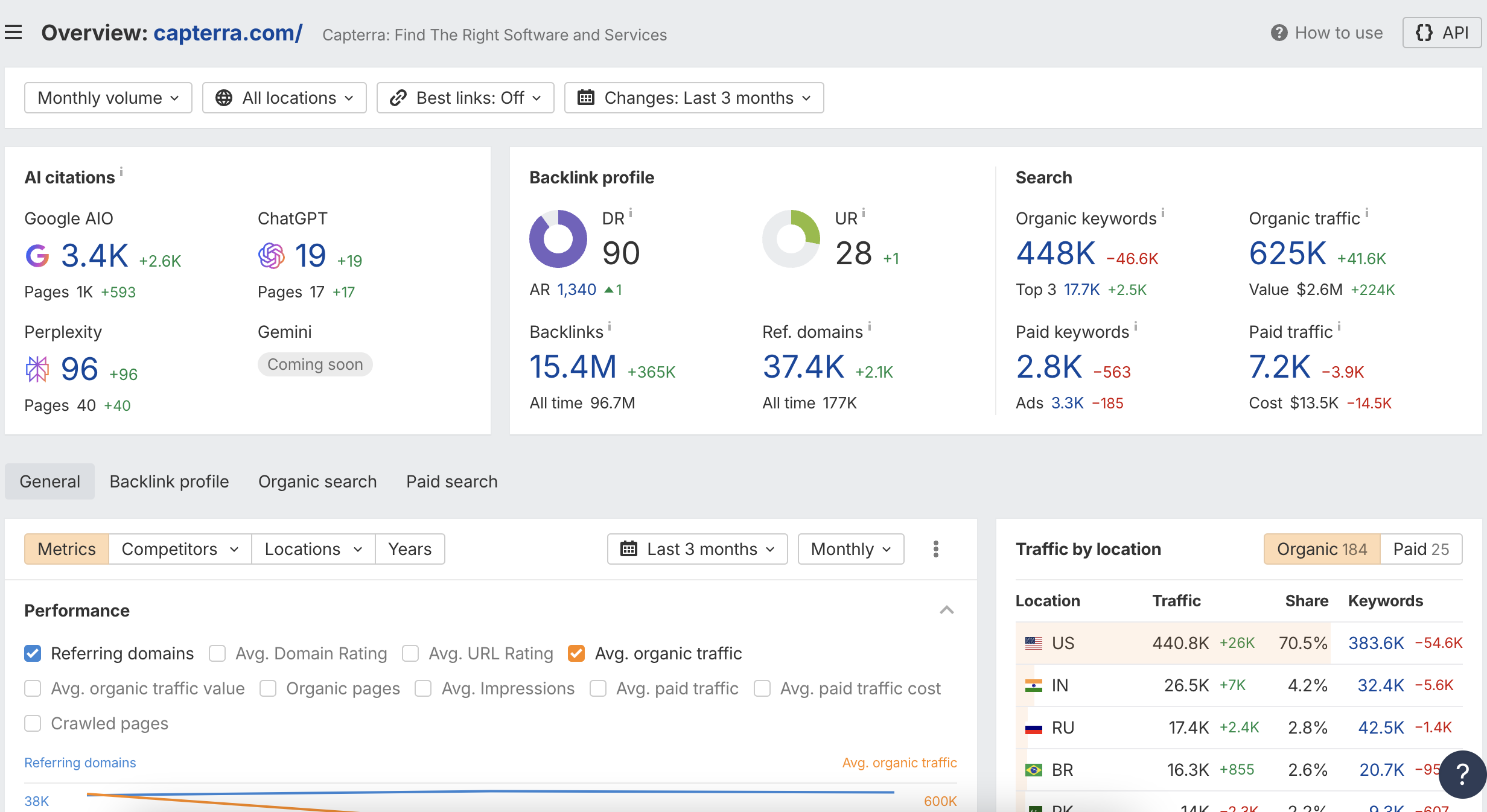Click the Ref. domains info icon
The width and height of the screenshot is (1487, 812).
point(870,326)
